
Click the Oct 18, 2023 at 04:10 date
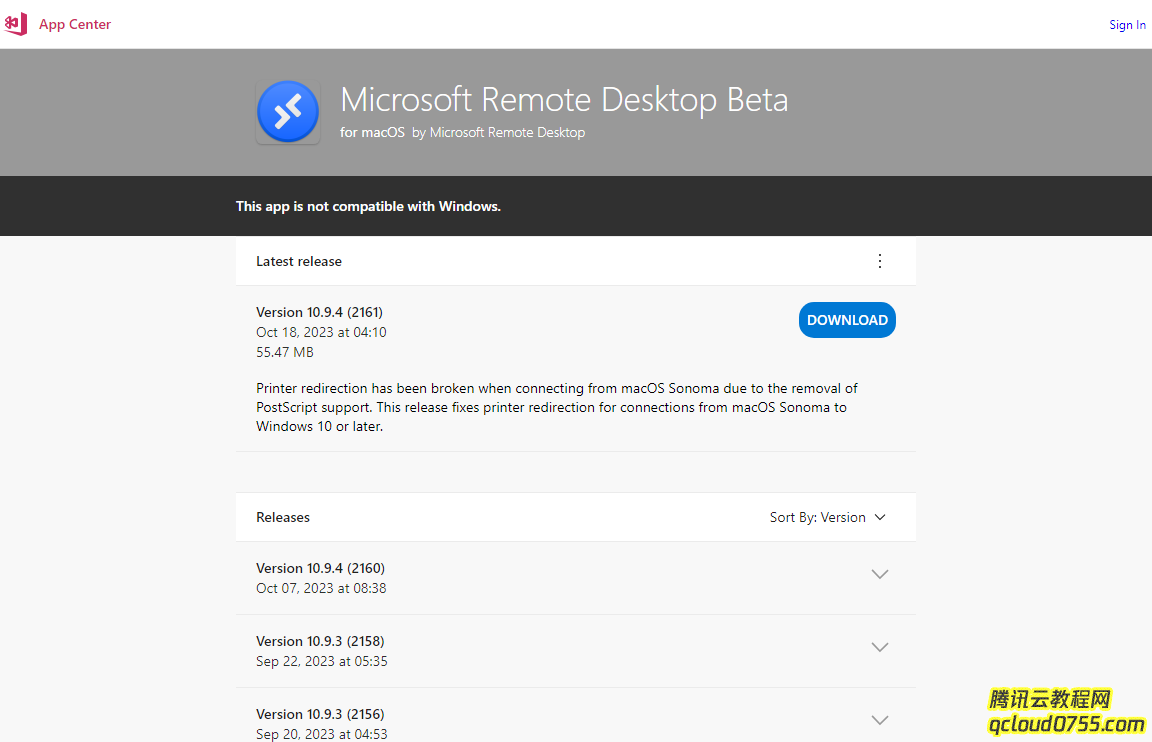pos(321,332)
